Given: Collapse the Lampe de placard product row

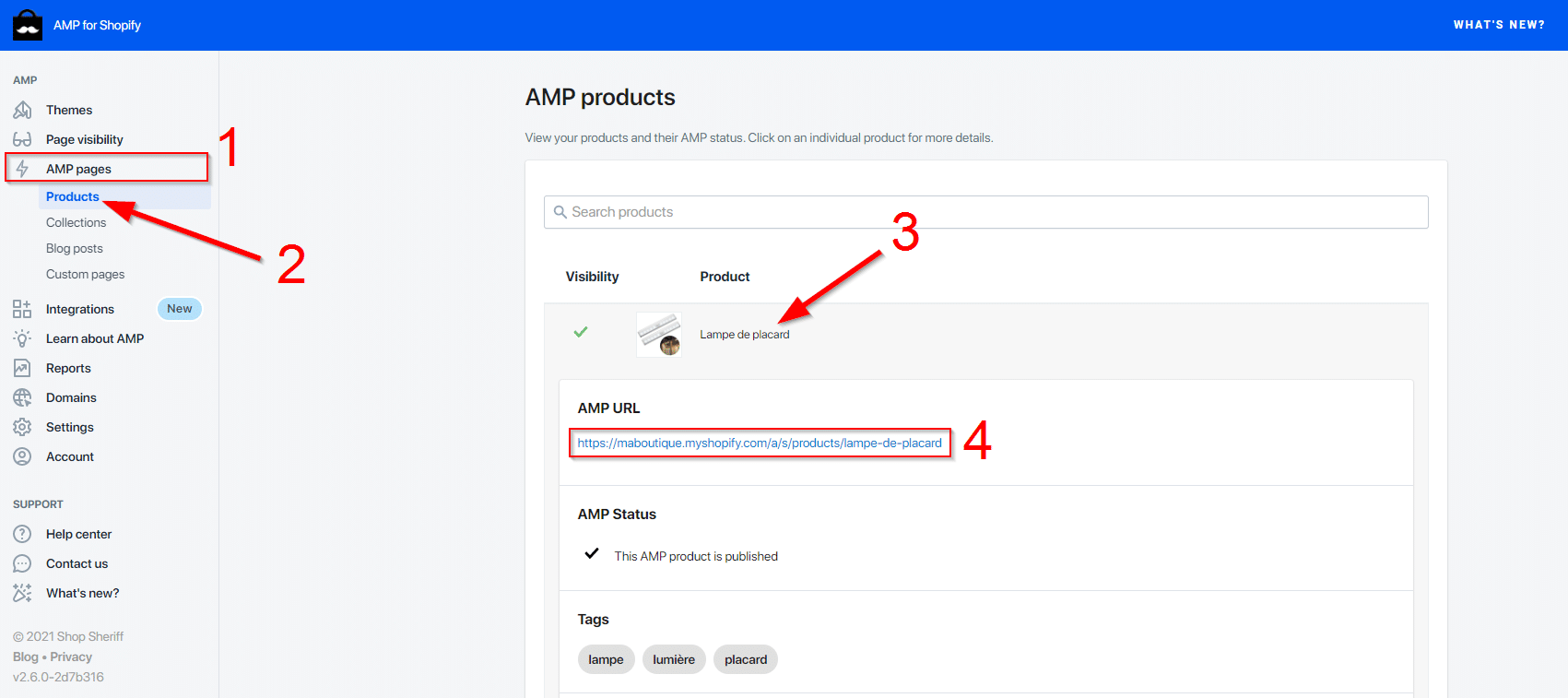Looking at the screenshot, I should click(744, 335).
